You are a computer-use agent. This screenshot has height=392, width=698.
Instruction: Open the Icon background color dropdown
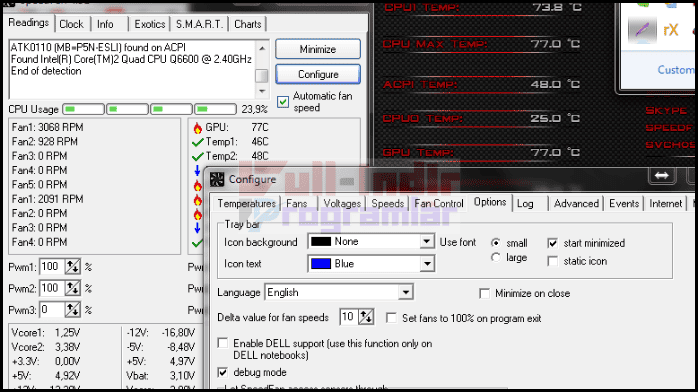click(x=426, y=242)
